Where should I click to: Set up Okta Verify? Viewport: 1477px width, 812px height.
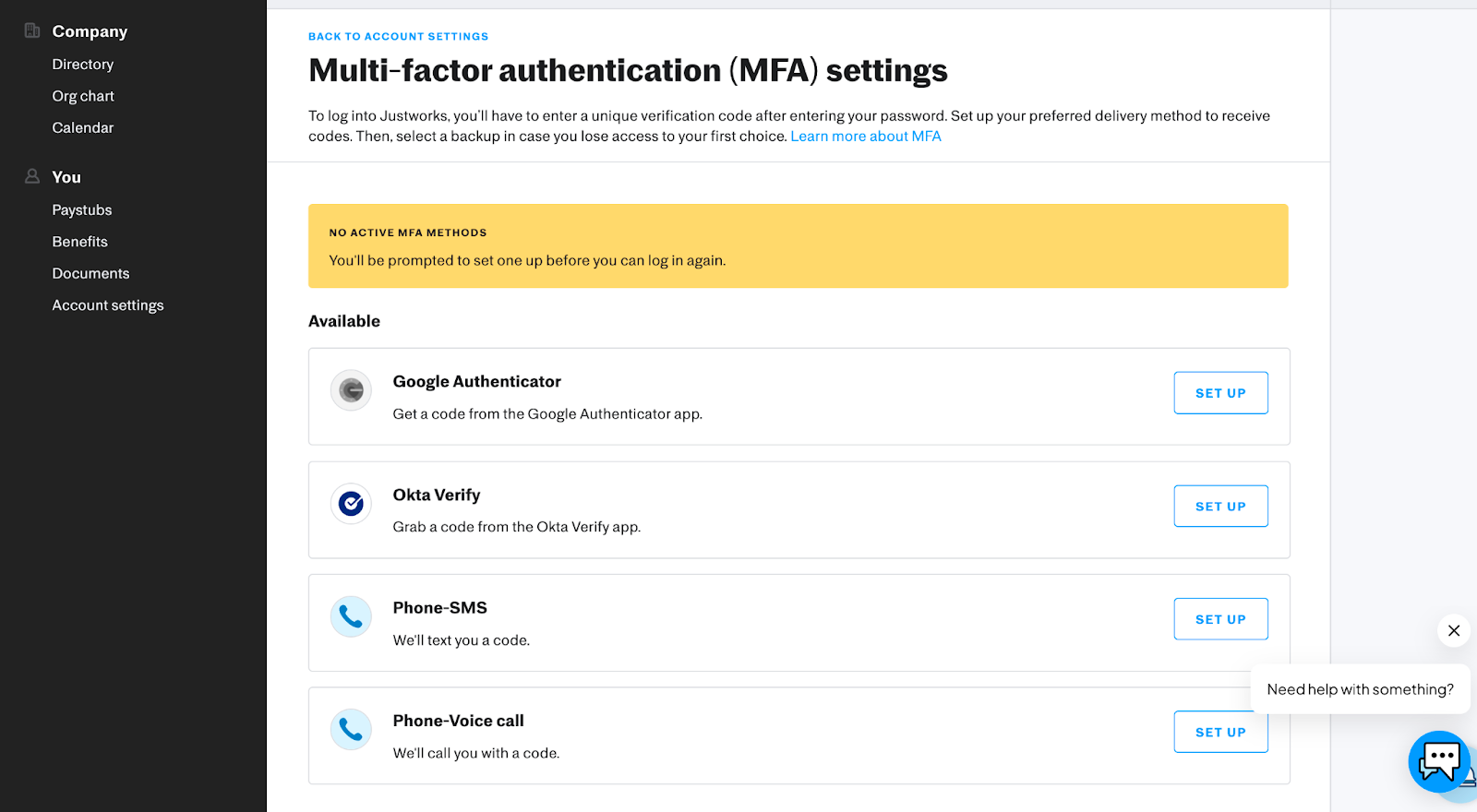(x=1220, y=507)
